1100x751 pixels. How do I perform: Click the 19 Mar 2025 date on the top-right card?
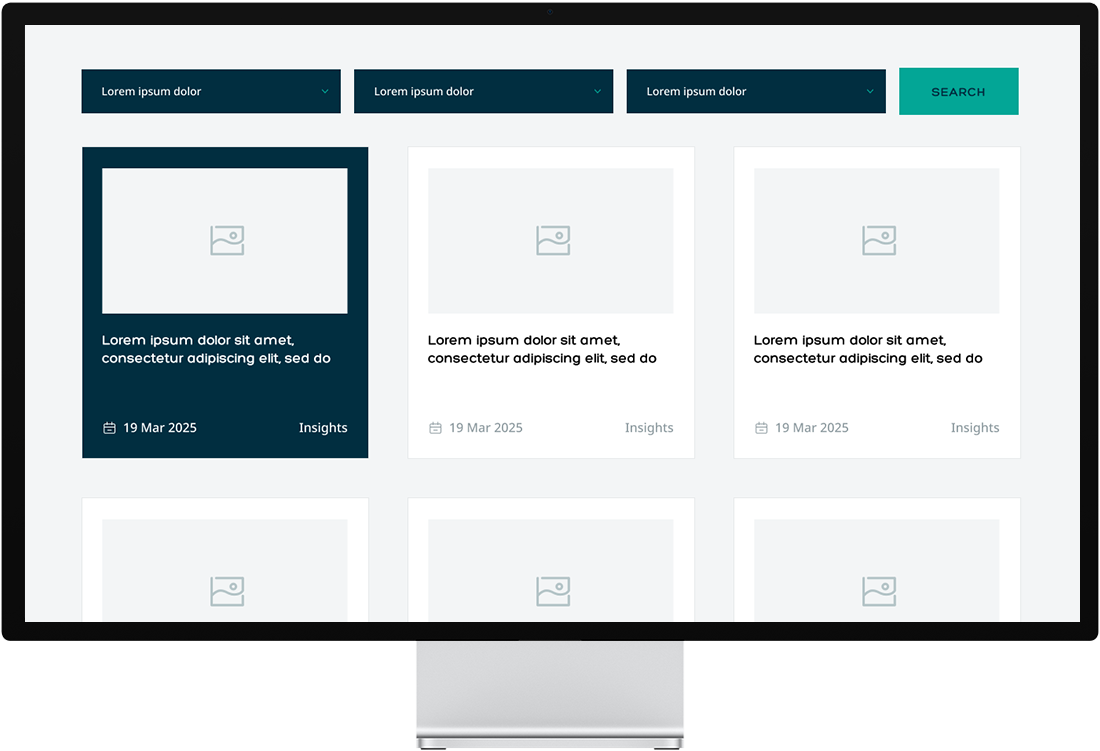812,428
